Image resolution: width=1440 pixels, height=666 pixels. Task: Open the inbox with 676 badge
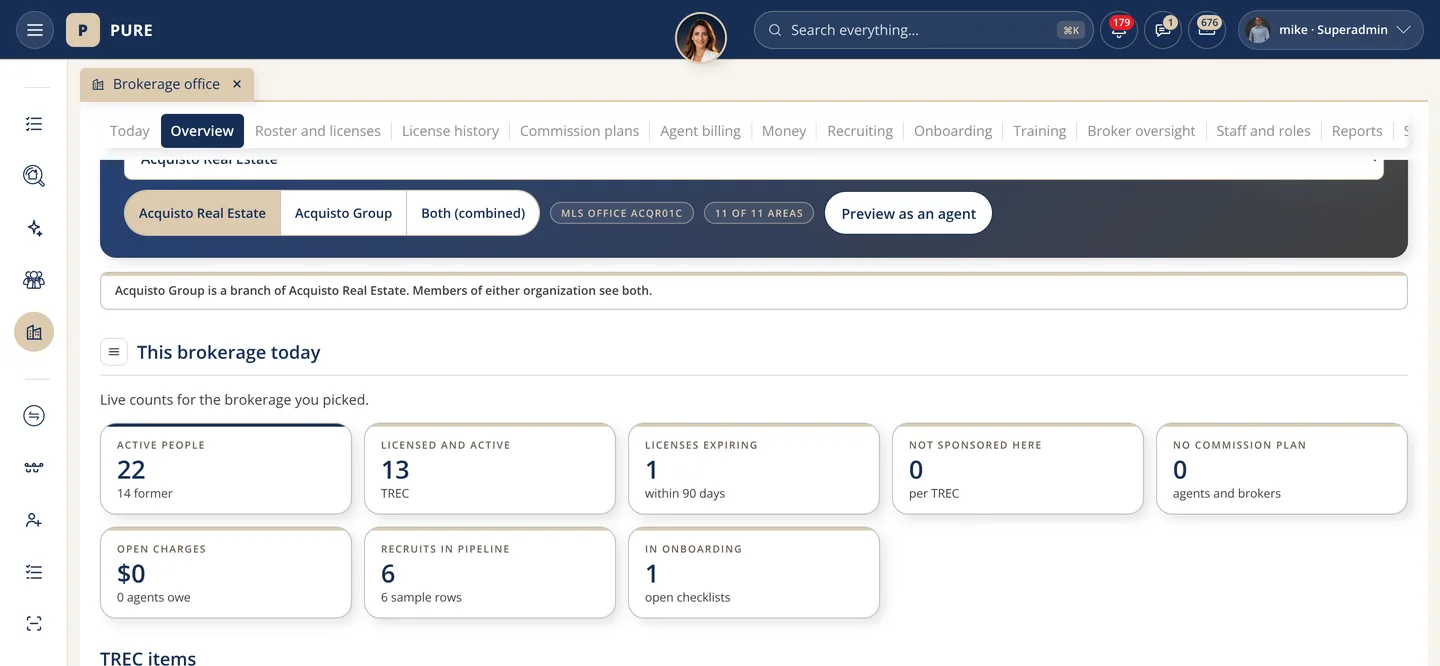(x=1207, y=30)
